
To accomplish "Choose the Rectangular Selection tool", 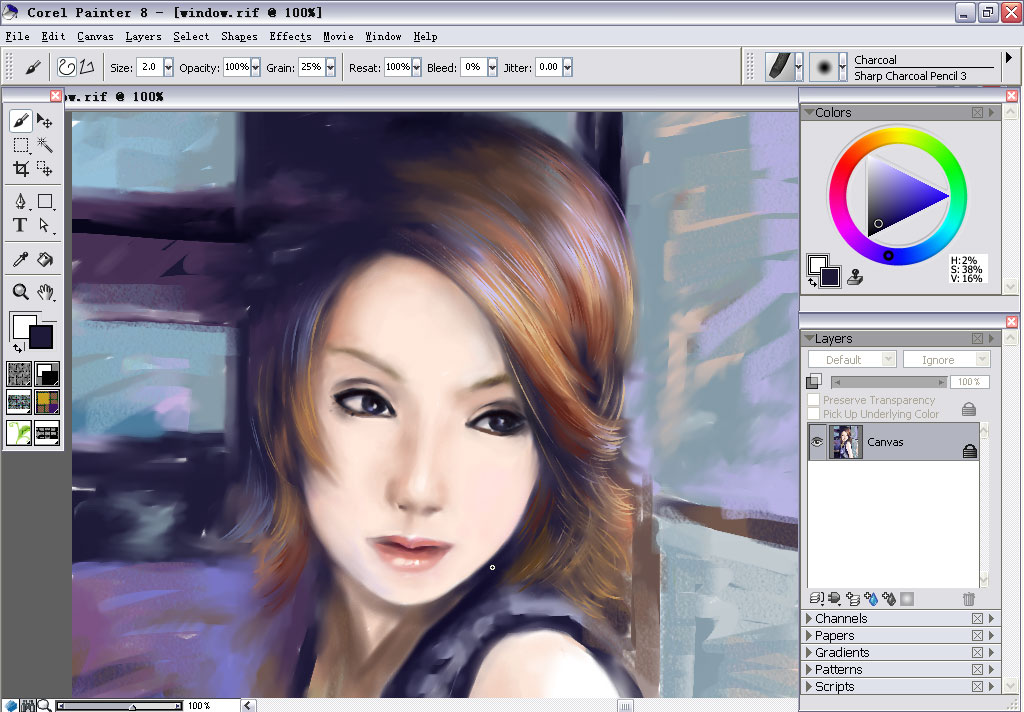I will pyautogui.click(x=21, y=145).
